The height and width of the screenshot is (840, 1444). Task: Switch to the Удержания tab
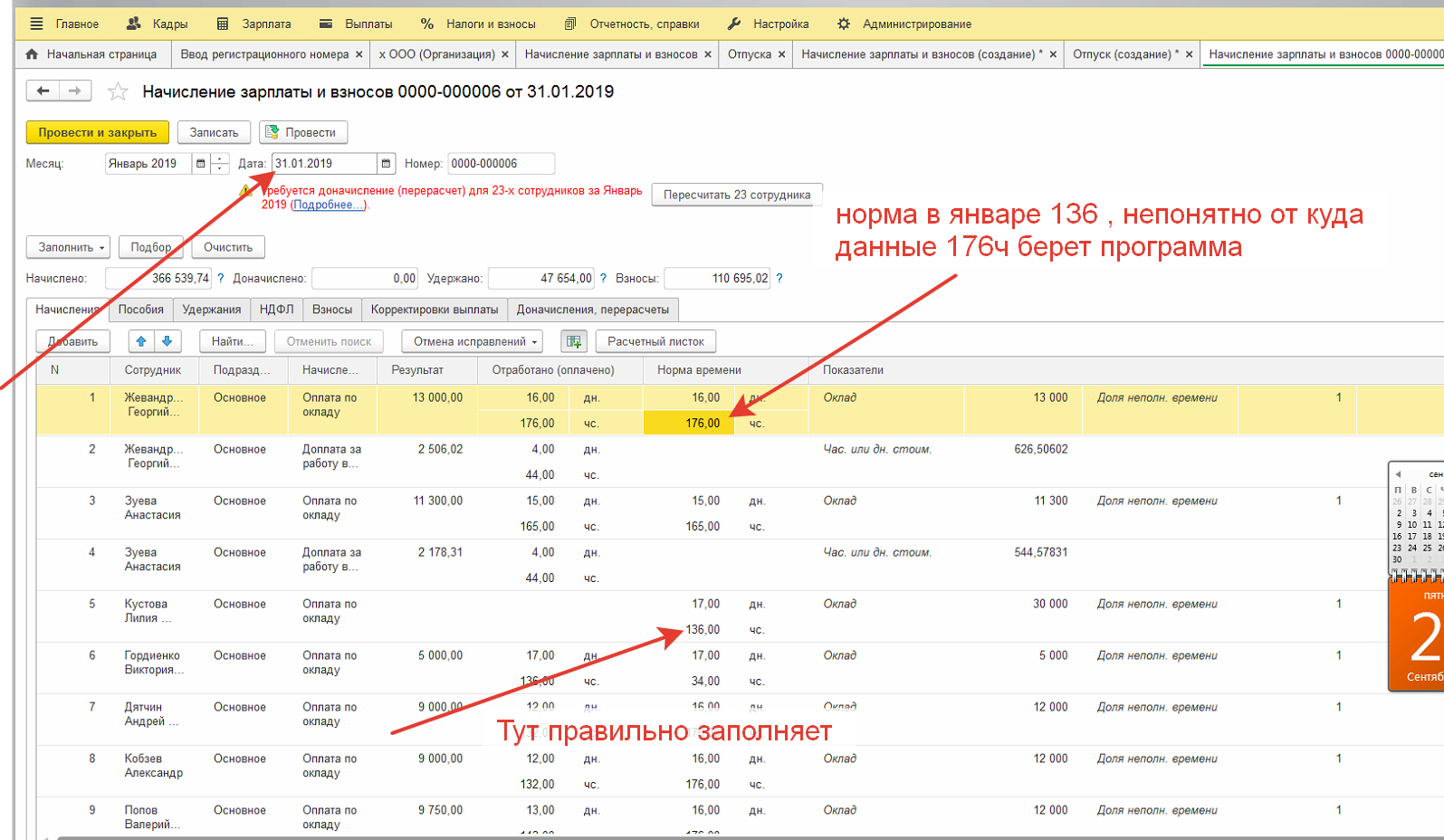click(x=211, y=310)
